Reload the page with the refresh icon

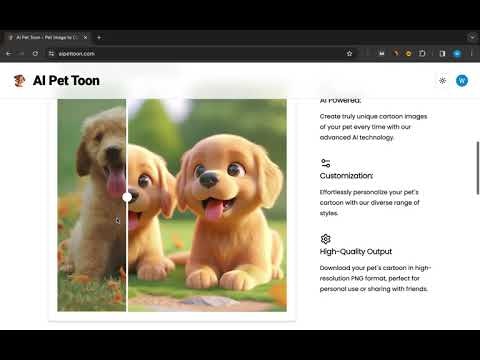[x=35, y=53]
